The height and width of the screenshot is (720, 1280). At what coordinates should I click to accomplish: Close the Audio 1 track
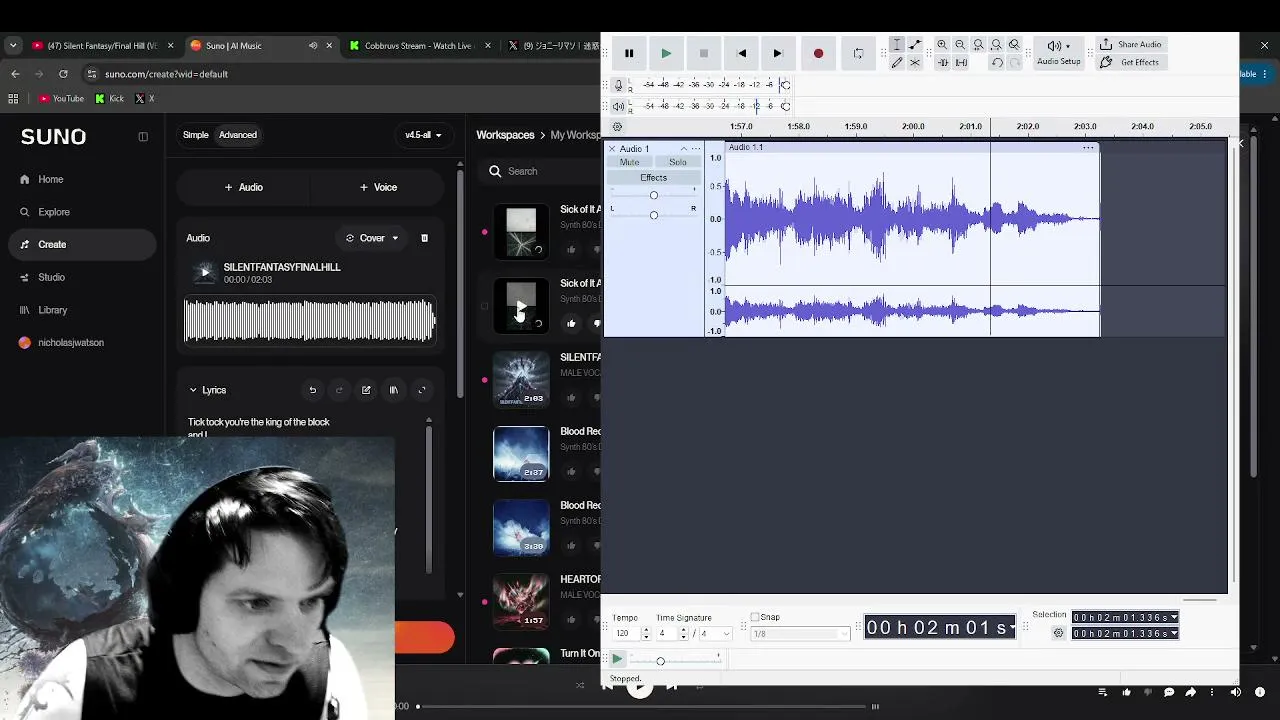612,149
